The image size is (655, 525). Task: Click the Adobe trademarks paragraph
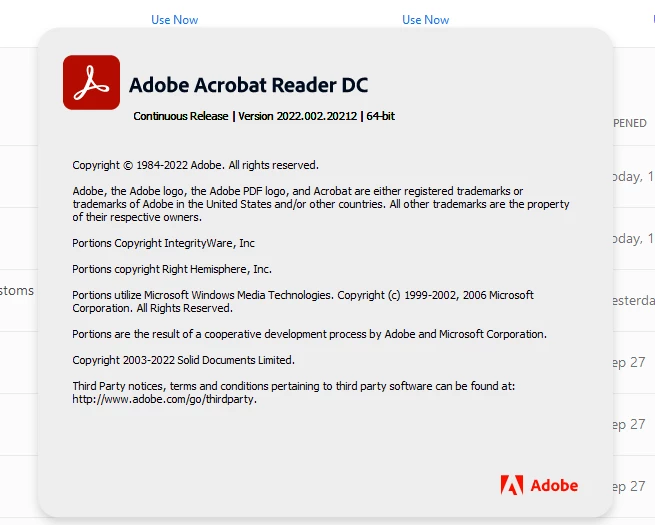pyautogui.click(x=321, y=204)
